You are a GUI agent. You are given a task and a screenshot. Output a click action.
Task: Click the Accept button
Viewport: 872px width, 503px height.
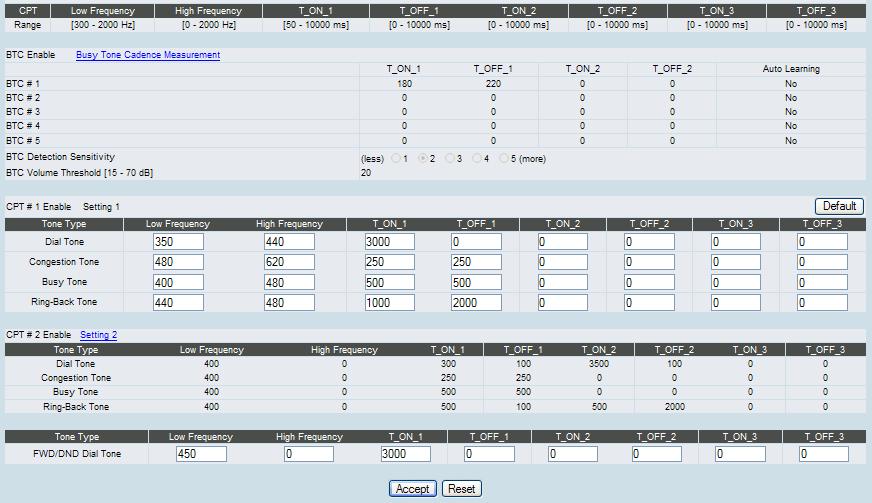pyautogui.click(x=412, y=489)
